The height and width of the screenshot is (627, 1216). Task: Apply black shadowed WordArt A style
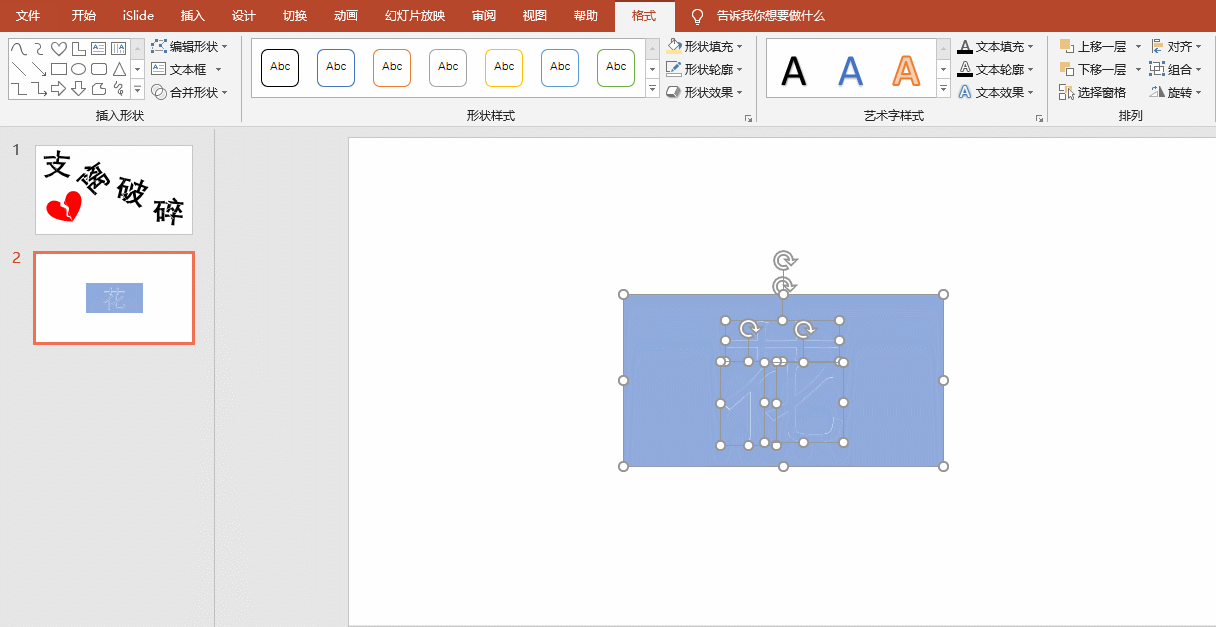click(x=794, y=70)
